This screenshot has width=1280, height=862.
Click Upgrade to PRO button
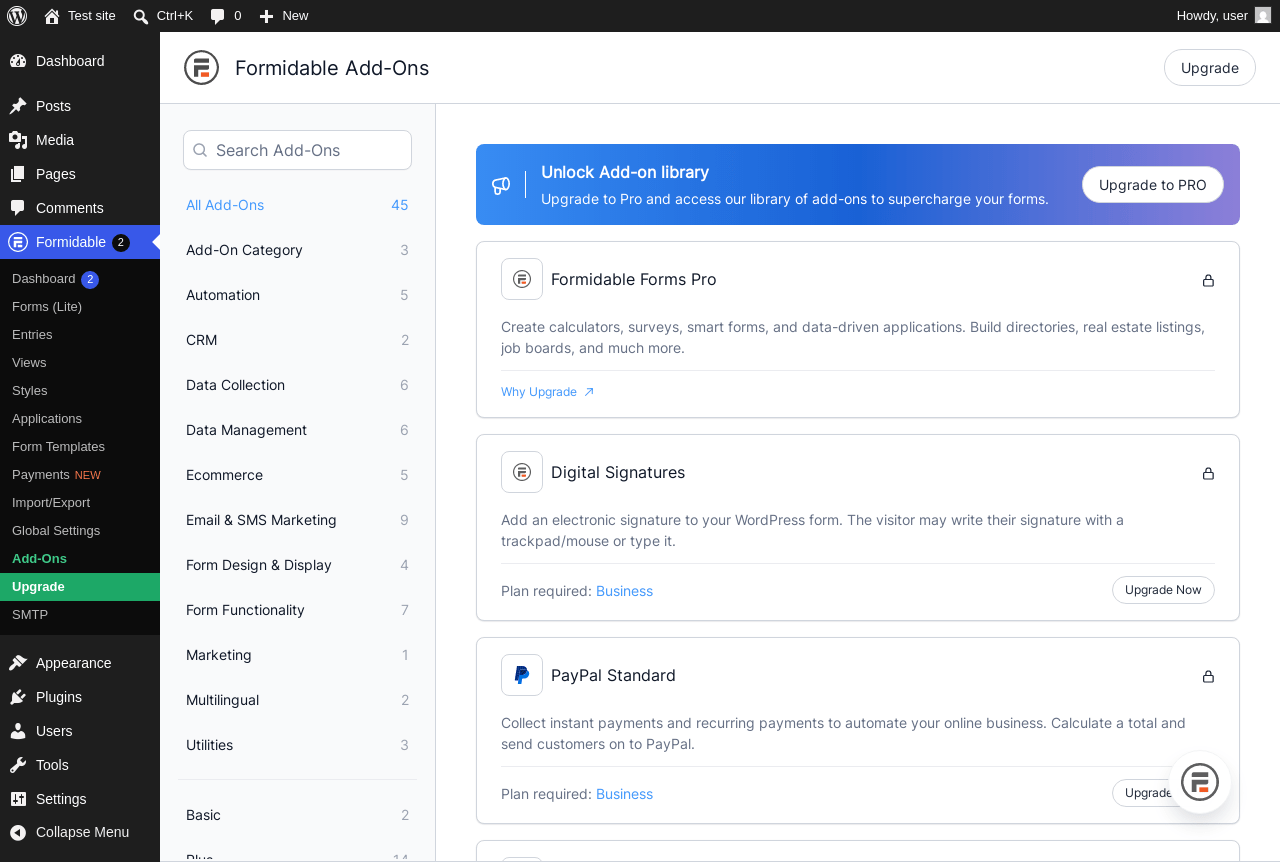[x=1153, y=185]
